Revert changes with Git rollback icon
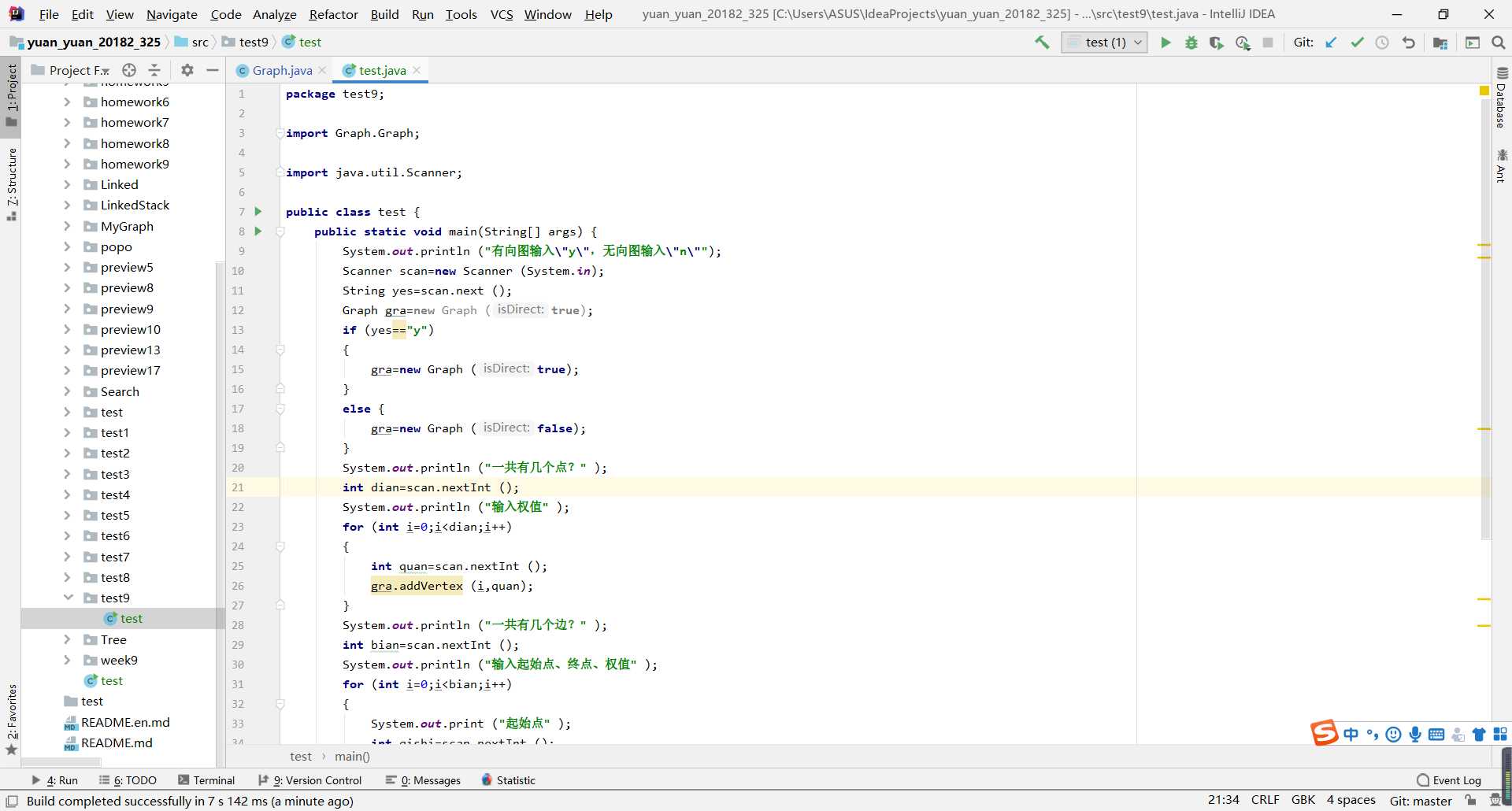This screenshot has height=811, width=1512. click(x=1409, y=43)
